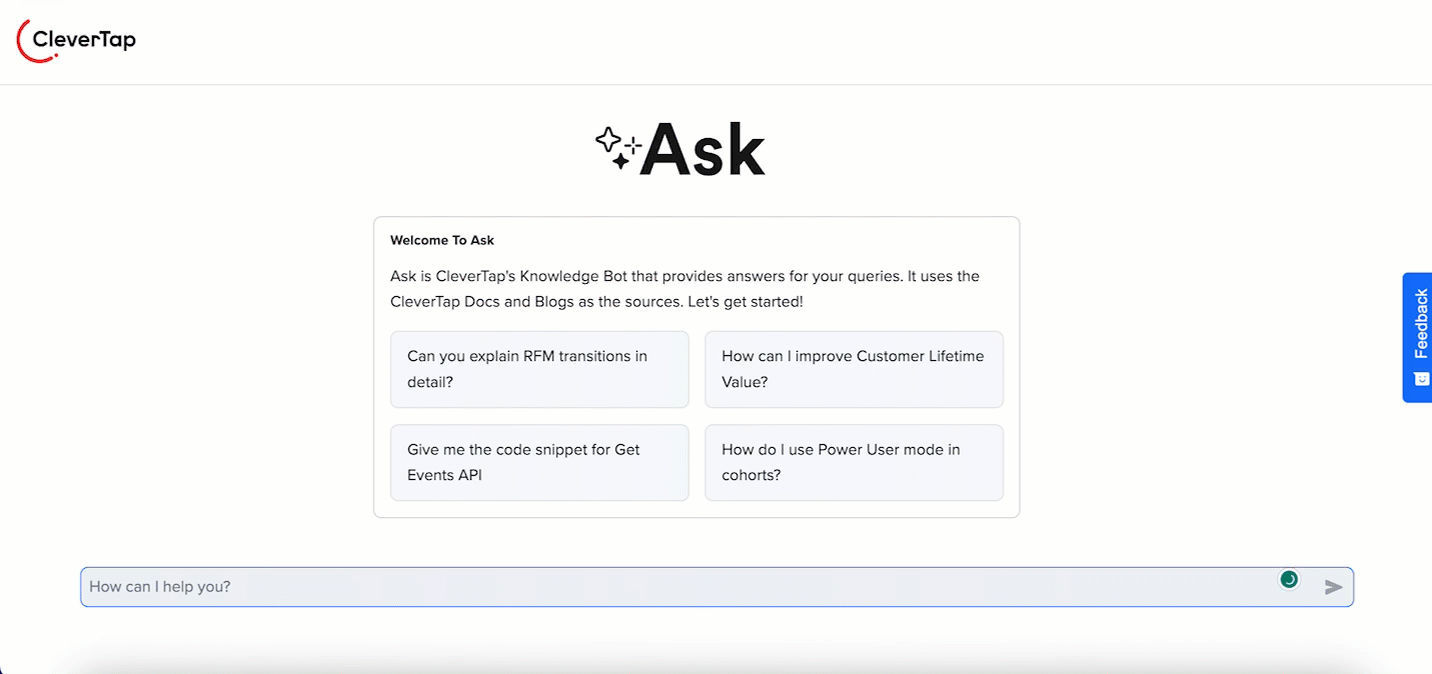The height and width of the screenshot is (674, 1432).
Task: Select the Power User mode in cohorts prompt
Action: (x=853, y=462)
